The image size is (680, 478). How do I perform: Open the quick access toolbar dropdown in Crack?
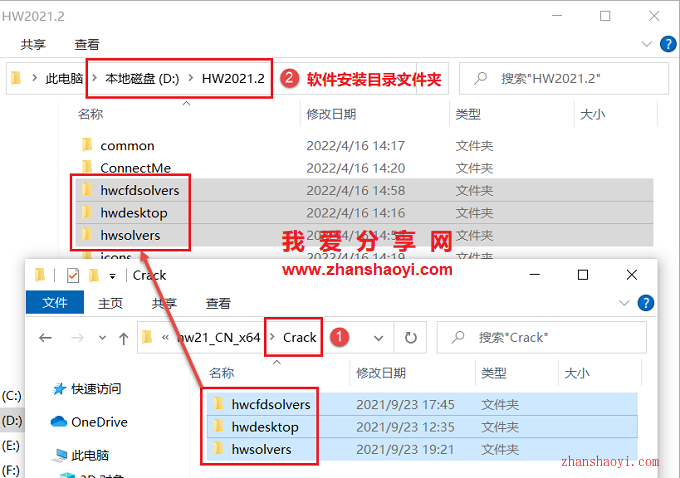coord(112,276)
